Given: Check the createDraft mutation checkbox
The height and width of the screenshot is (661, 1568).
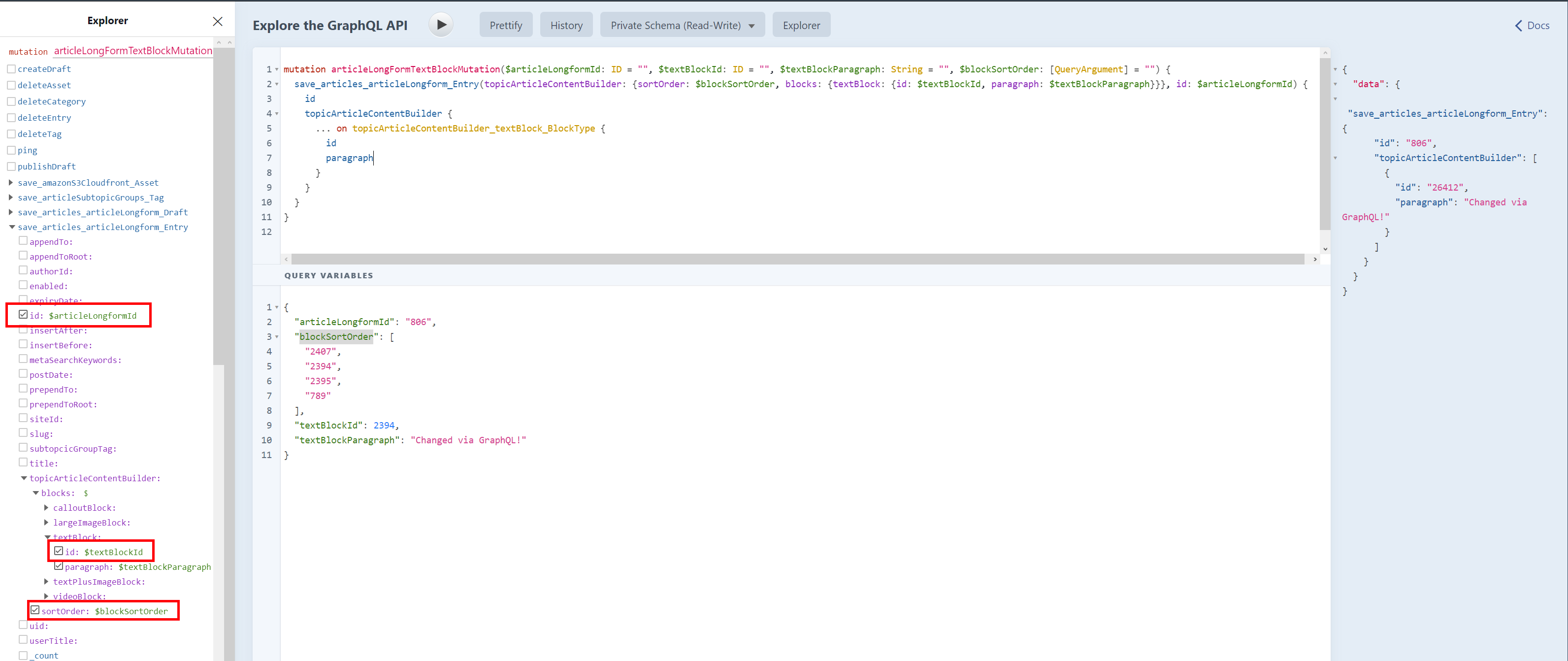Looking at the screenshot, I should (x=11, y=68).
